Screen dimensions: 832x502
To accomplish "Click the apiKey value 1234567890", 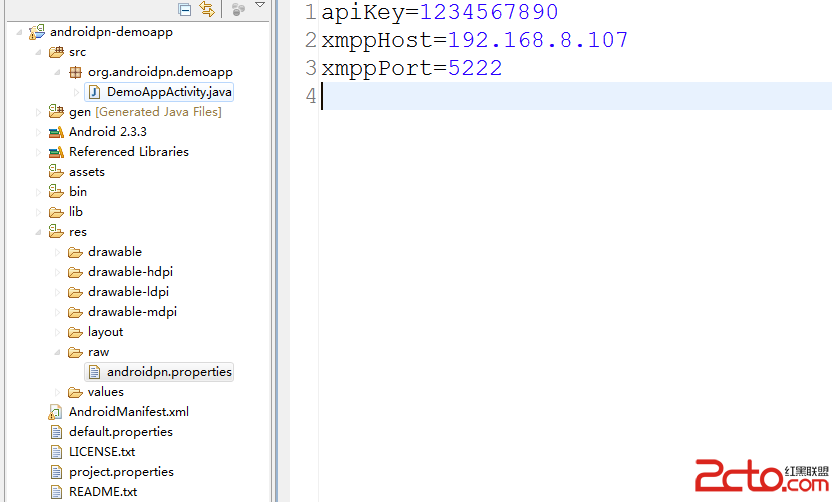I will [489, 12].
